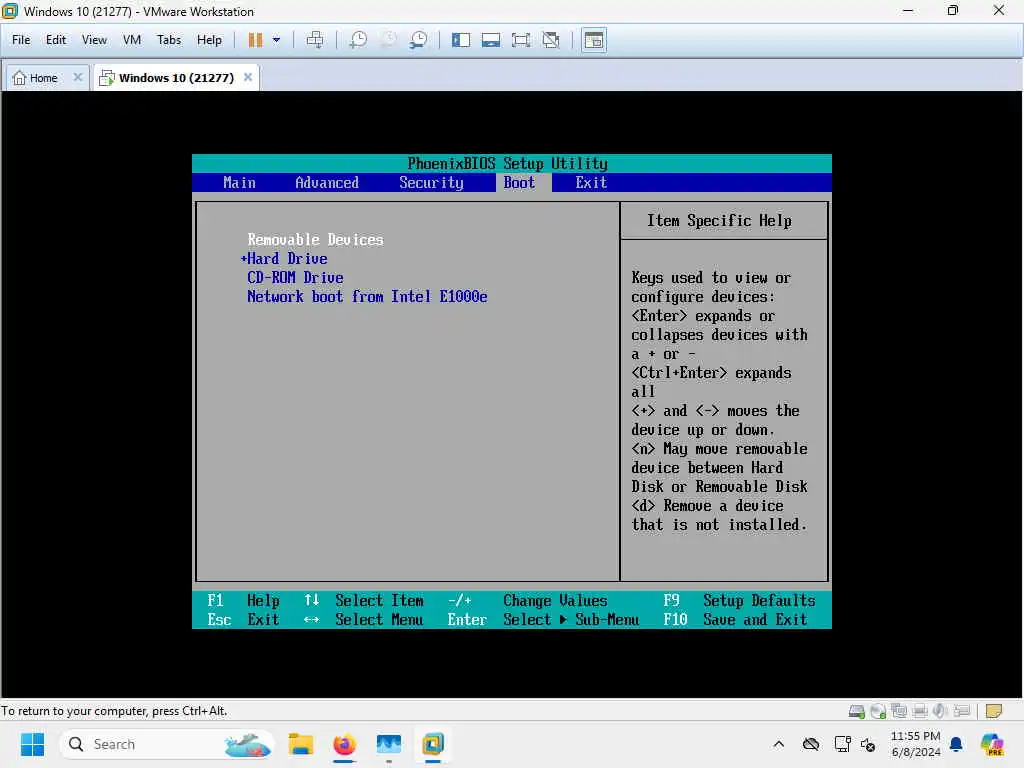Open the VM menu
This screenshot has width=1024, height=768.
coord(132,40)
